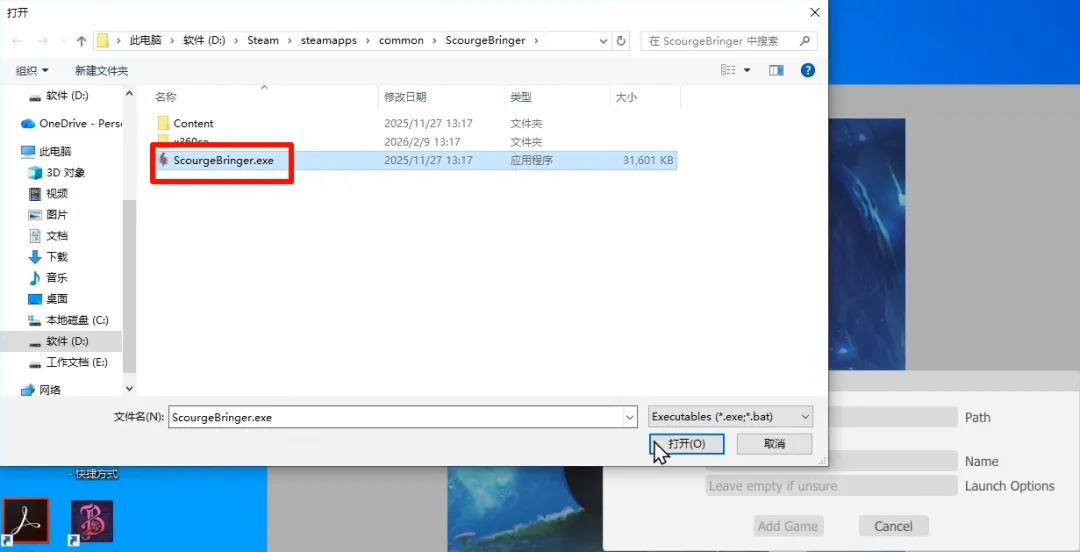Select highlighted 软件 (D:) drive
Viewport: 1080px width, 552px height.
pos(61,341)
